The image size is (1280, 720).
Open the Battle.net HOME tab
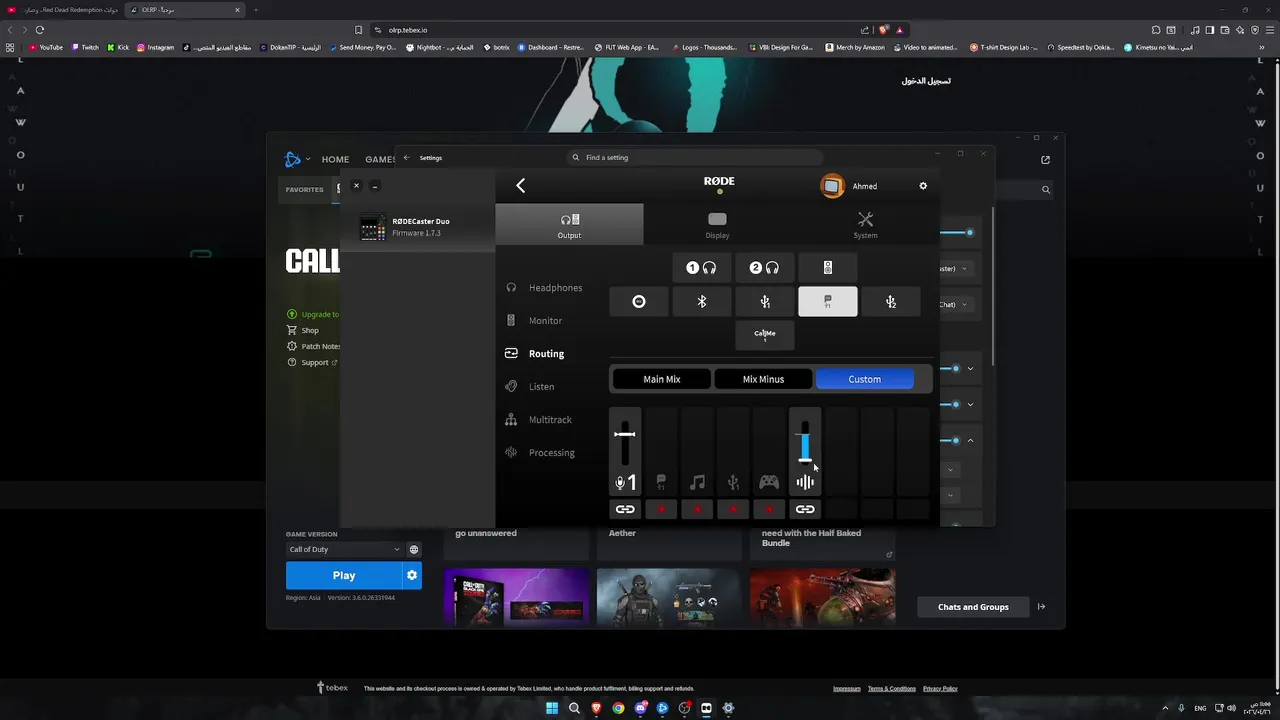coord(335,159)
